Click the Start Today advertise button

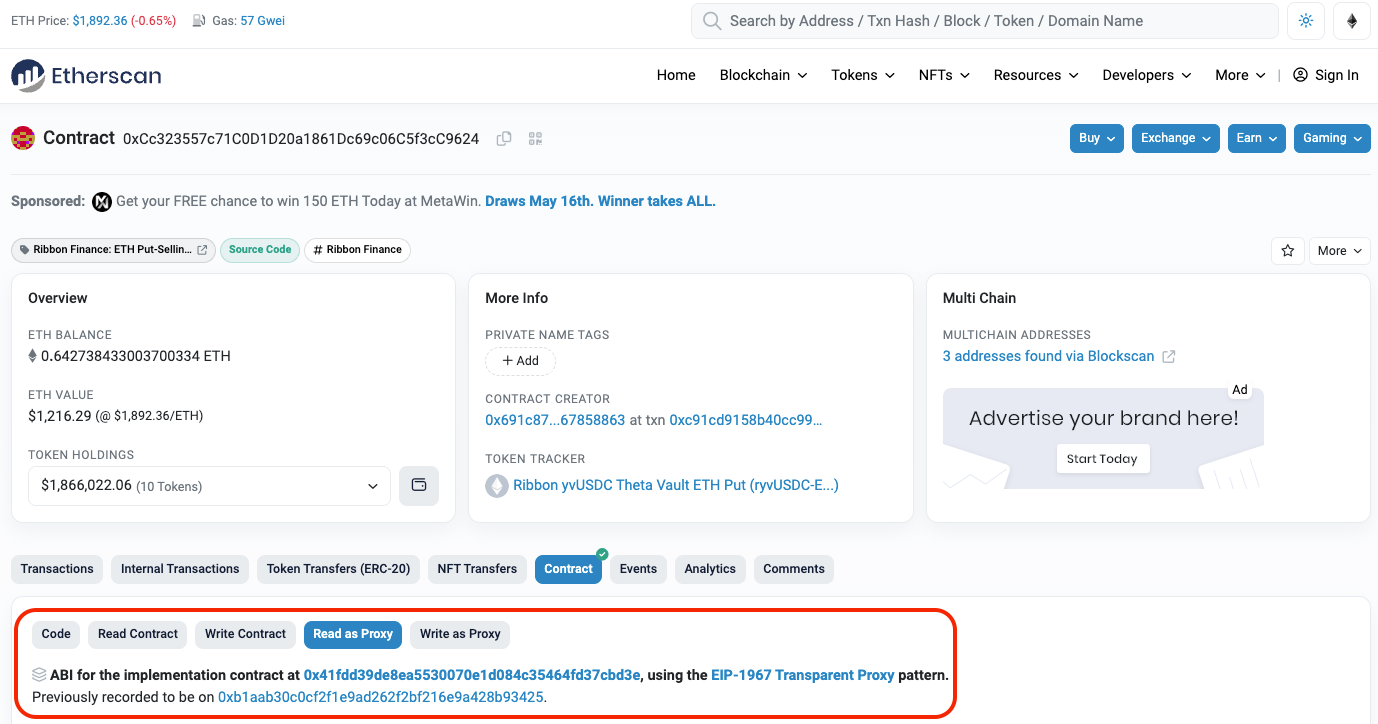pos(1102,459)
